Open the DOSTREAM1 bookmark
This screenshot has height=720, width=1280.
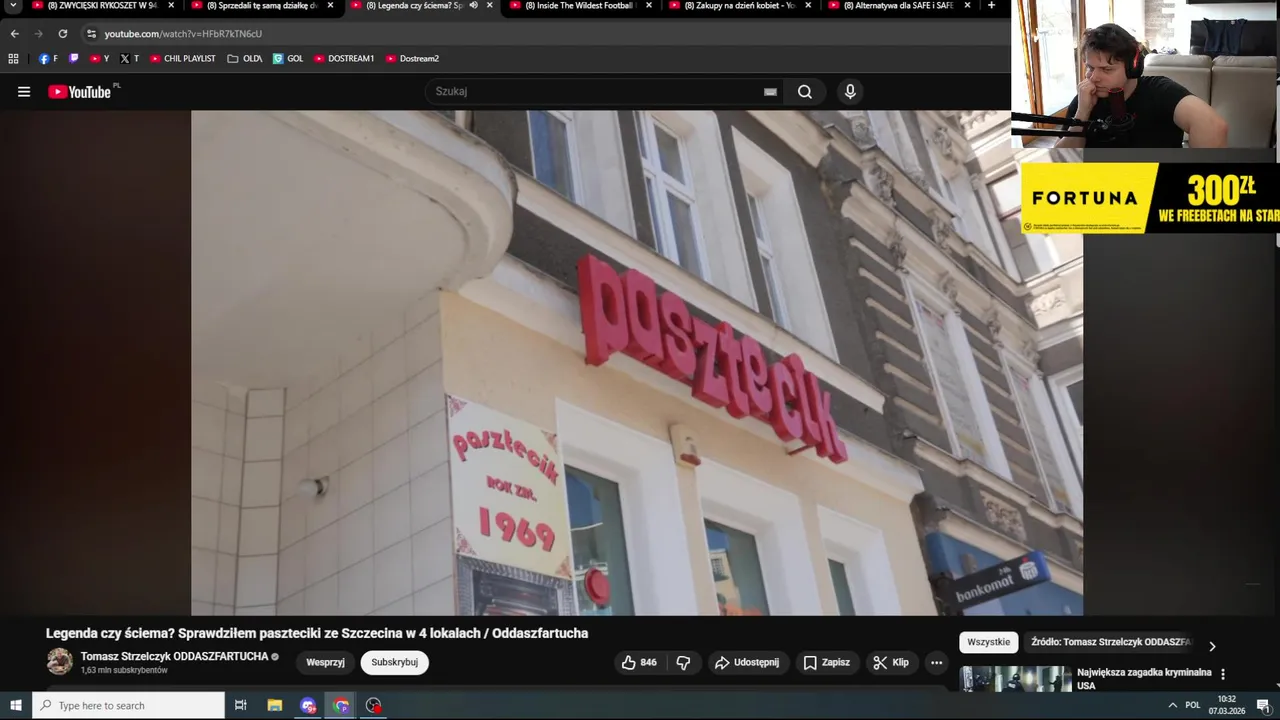click(343, 59)
